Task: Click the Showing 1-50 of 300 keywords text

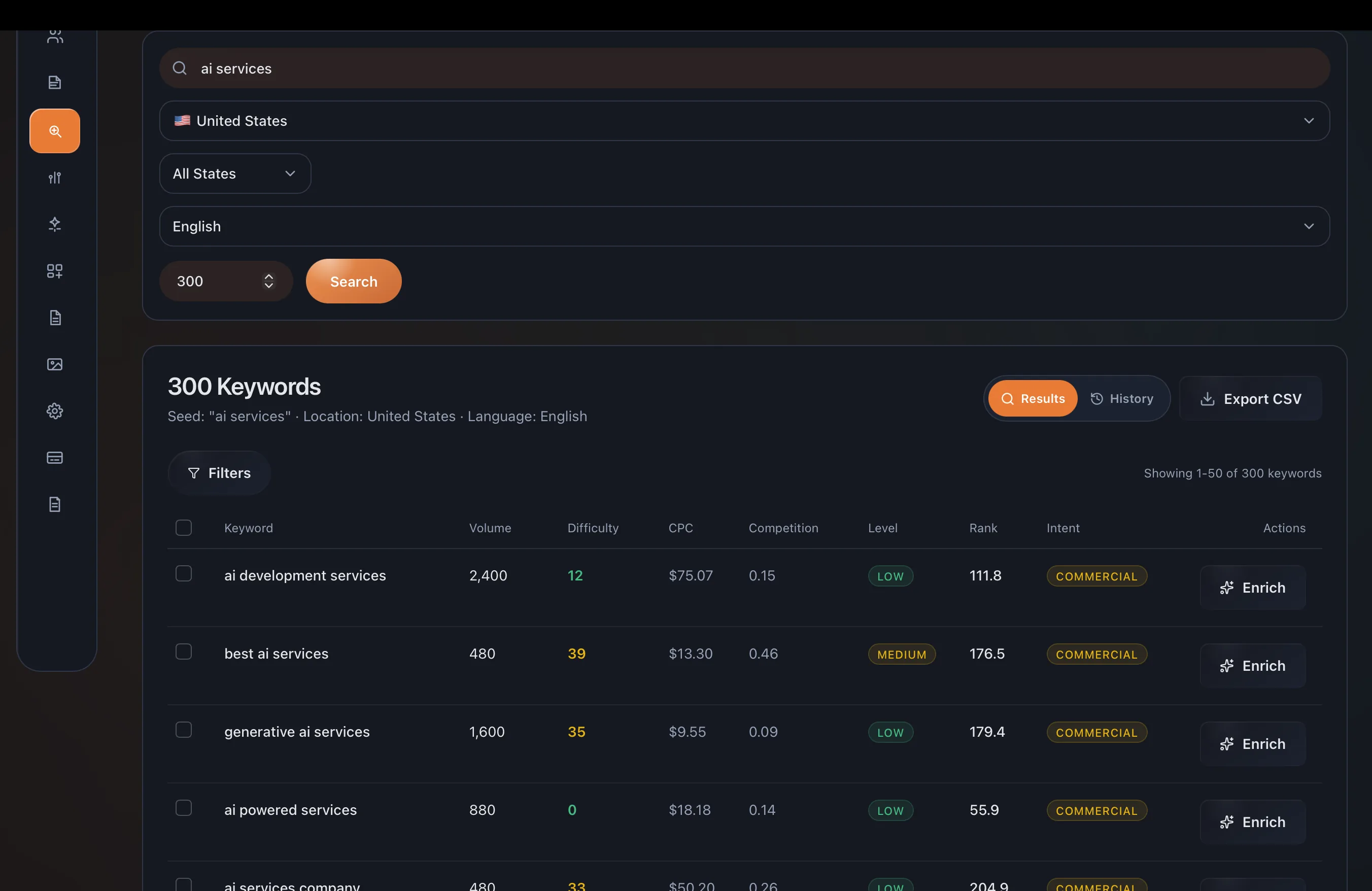Action: pyautogui.click(x=1232, y=473)
